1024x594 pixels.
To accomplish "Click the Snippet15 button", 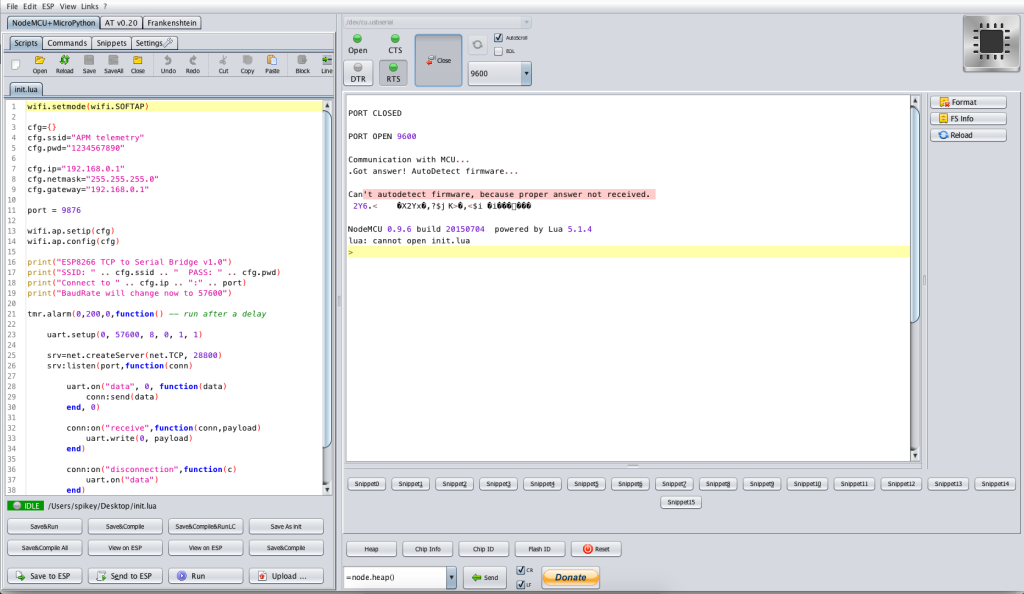I will coord(680,502).
